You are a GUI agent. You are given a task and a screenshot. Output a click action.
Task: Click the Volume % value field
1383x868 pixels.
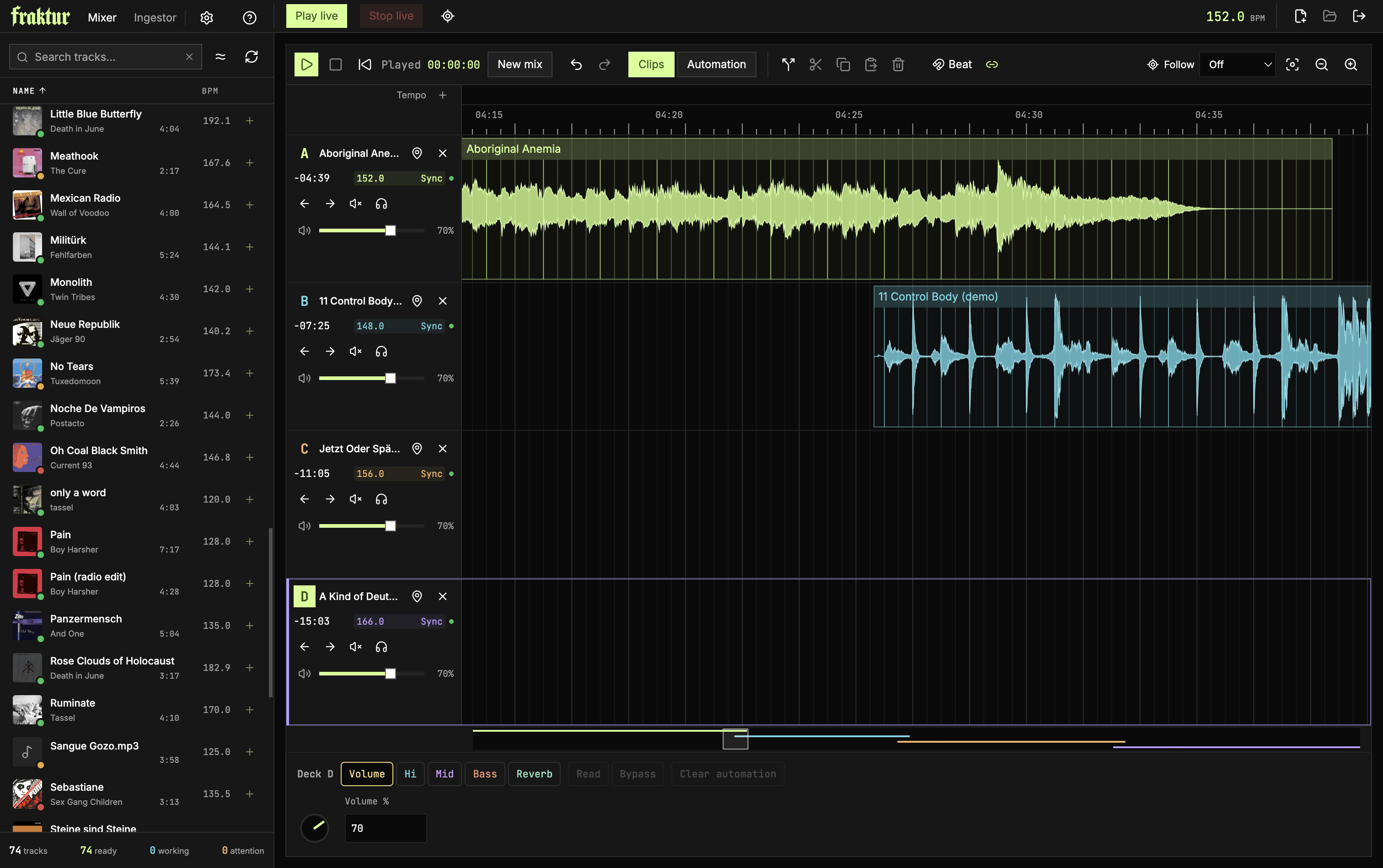pyautogui.click(x=385, y=828)
